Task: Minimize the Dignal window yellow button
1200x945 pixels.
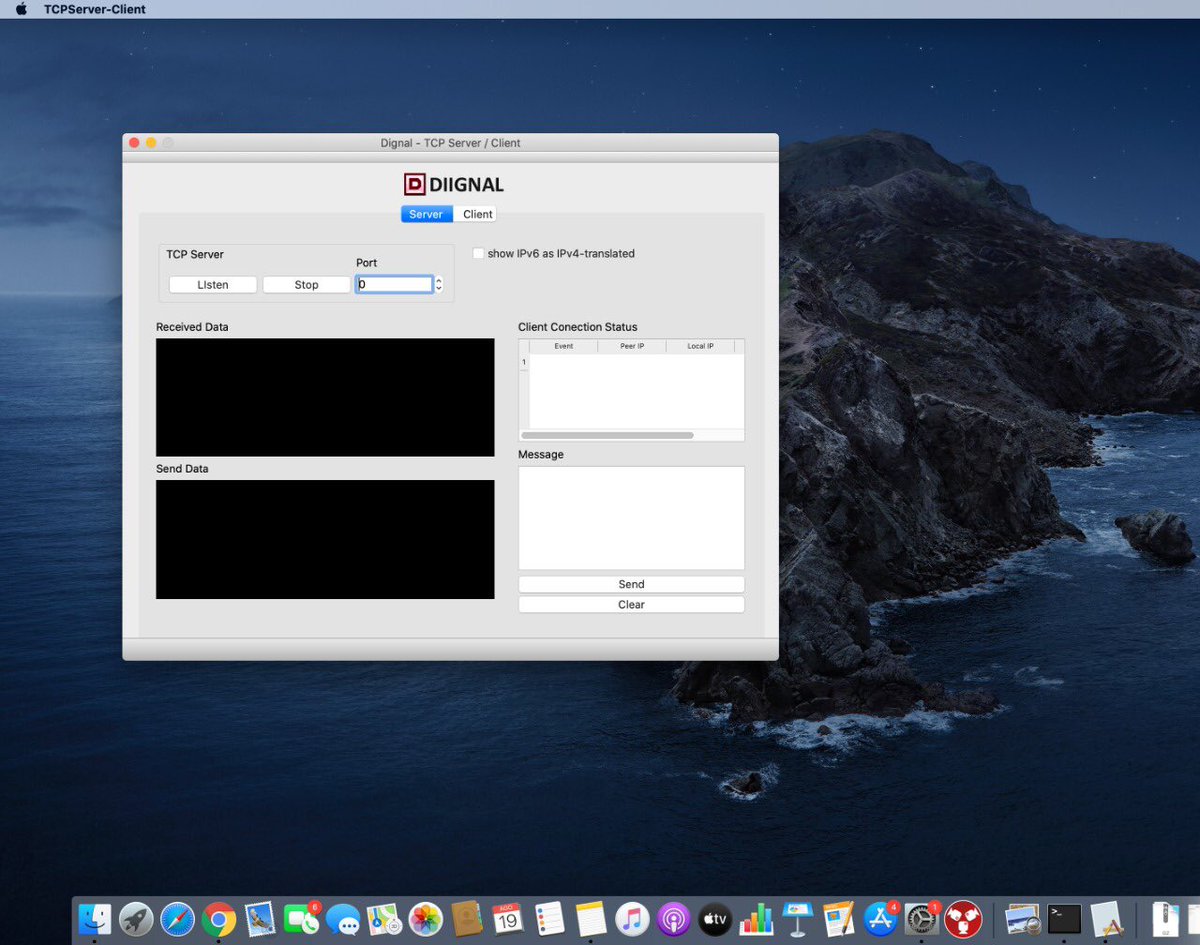Action: click(x=151, y=143)
